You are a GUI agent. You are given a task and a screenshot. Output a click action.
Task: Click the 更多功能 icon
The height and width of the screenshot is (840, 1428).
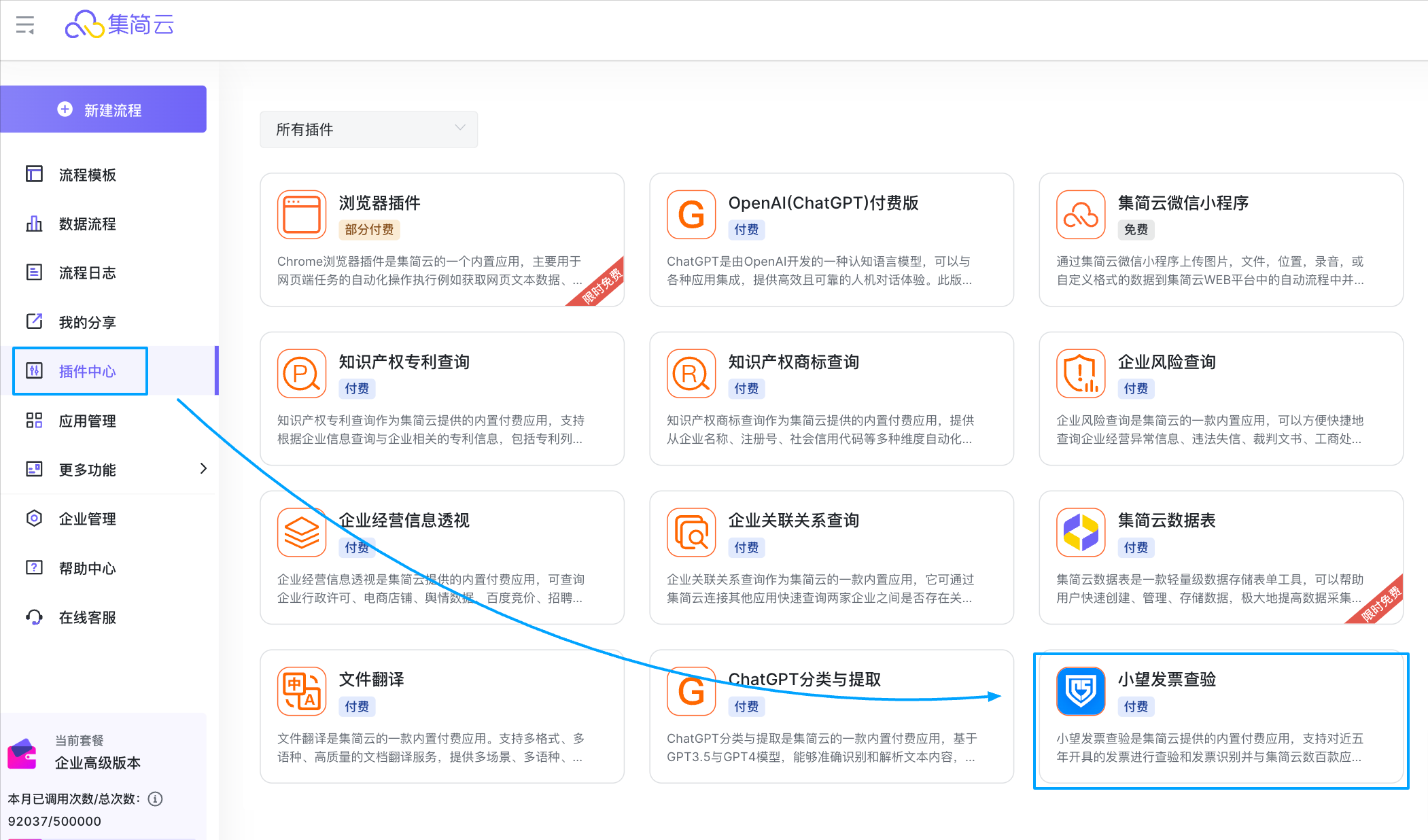pyautogui.click(x=34, y=469)
